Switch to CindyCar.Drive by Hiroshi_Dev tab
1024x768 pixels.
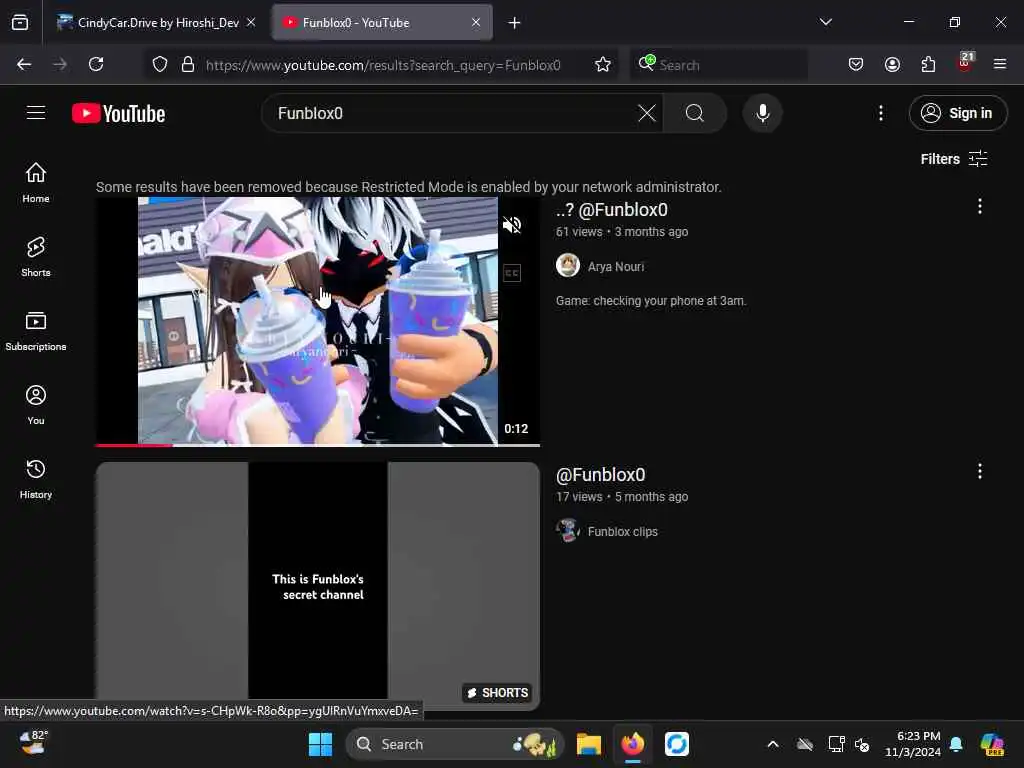pyautogui.click(x=148, y=23)
